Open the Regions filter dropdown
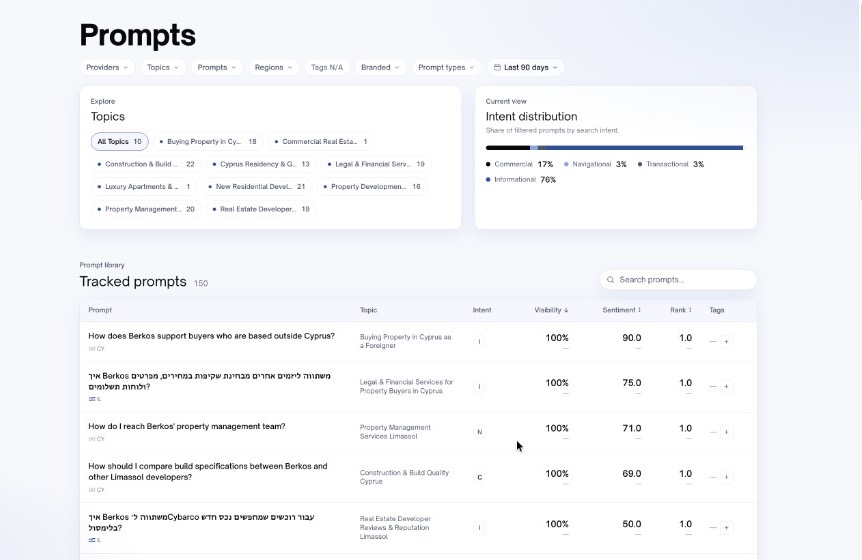 (273, 67)
